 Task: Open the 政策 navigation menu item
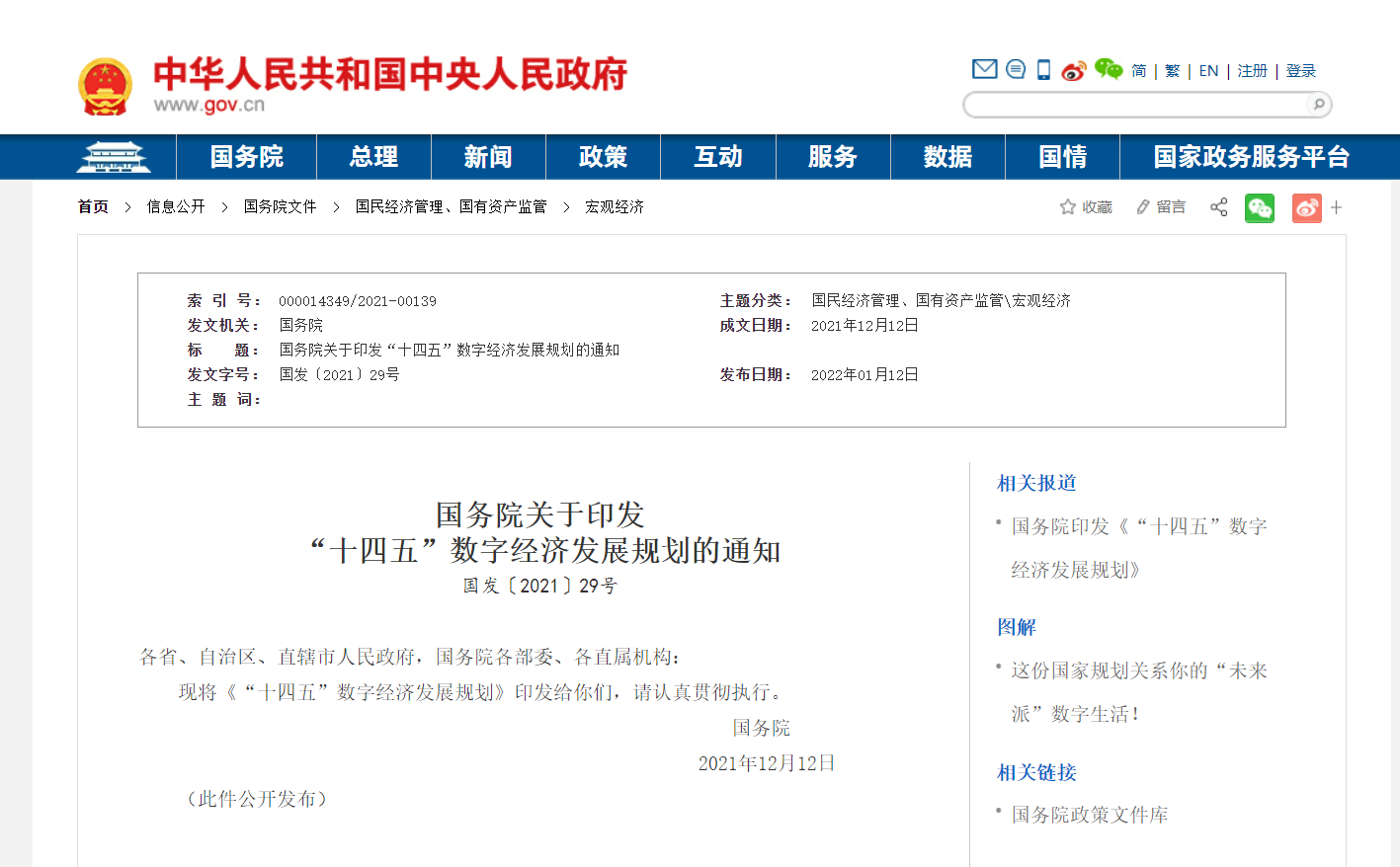click(603, 157)
